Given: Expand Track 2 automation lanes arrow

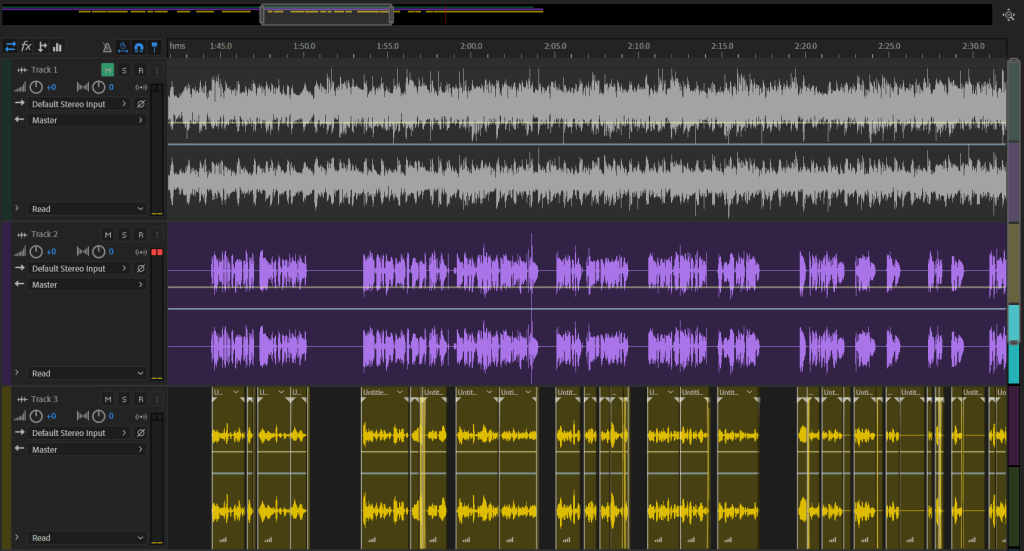Looking at the screenshot, I should point(17,373).
